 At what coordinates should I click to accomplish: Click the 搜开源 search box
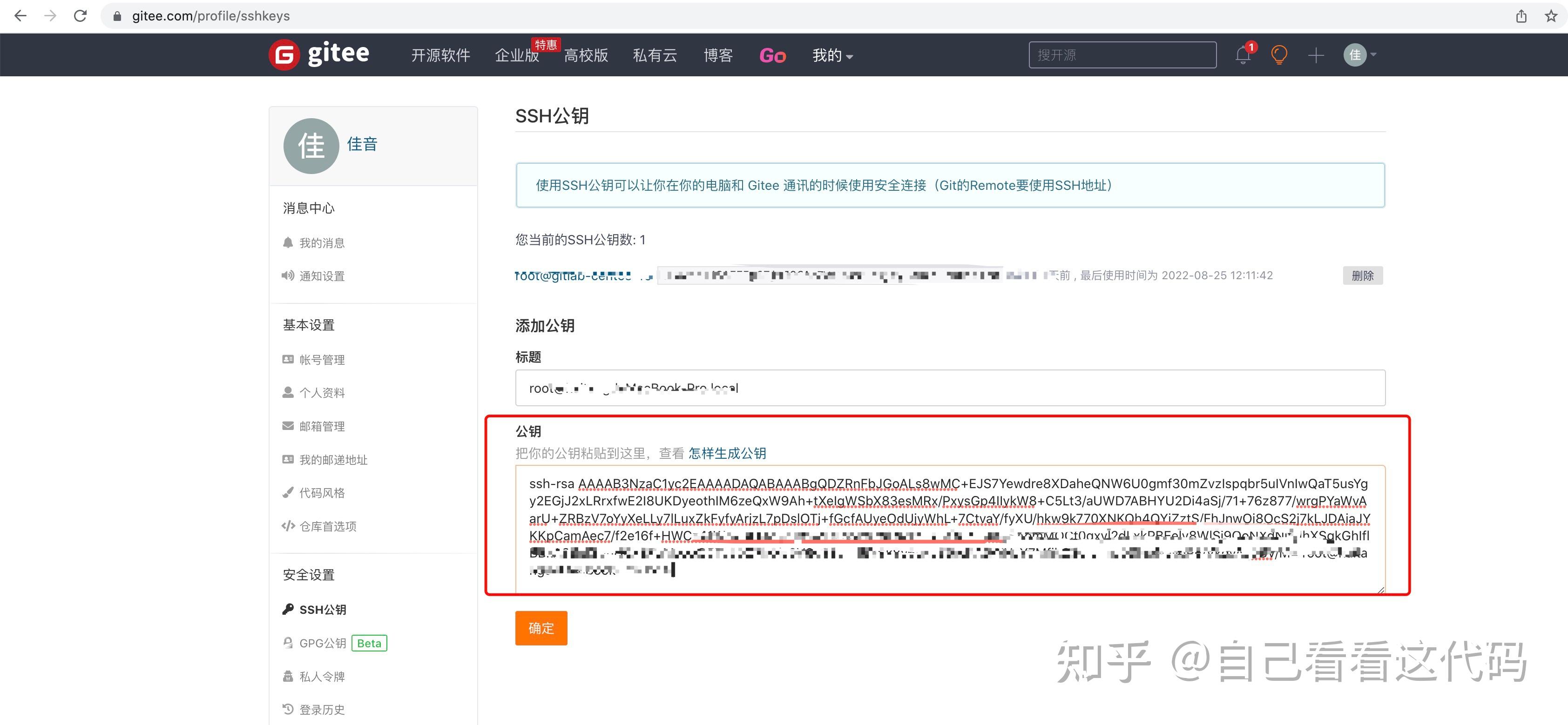click(x=1122, y=55)
